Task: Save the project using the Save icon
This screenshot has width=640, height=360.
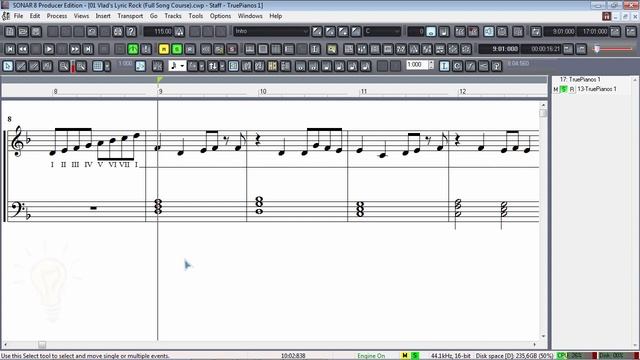Action: point(36,31)
